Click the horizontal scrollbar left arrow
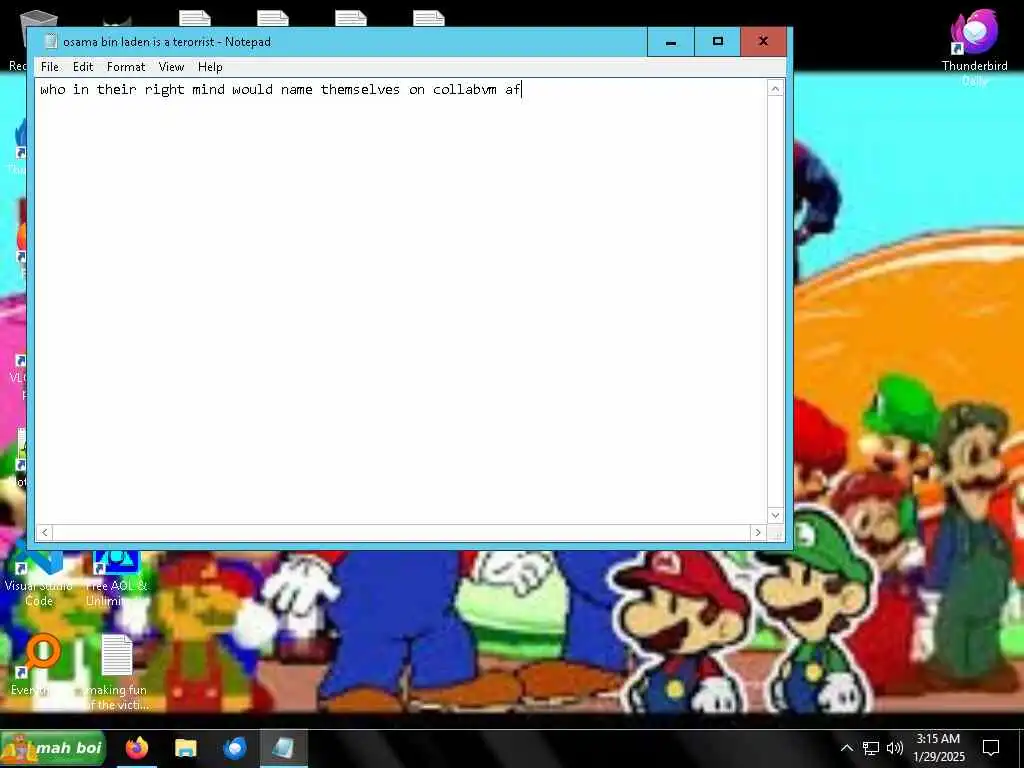The image size is (1024, 768). (x=44, y=532)
